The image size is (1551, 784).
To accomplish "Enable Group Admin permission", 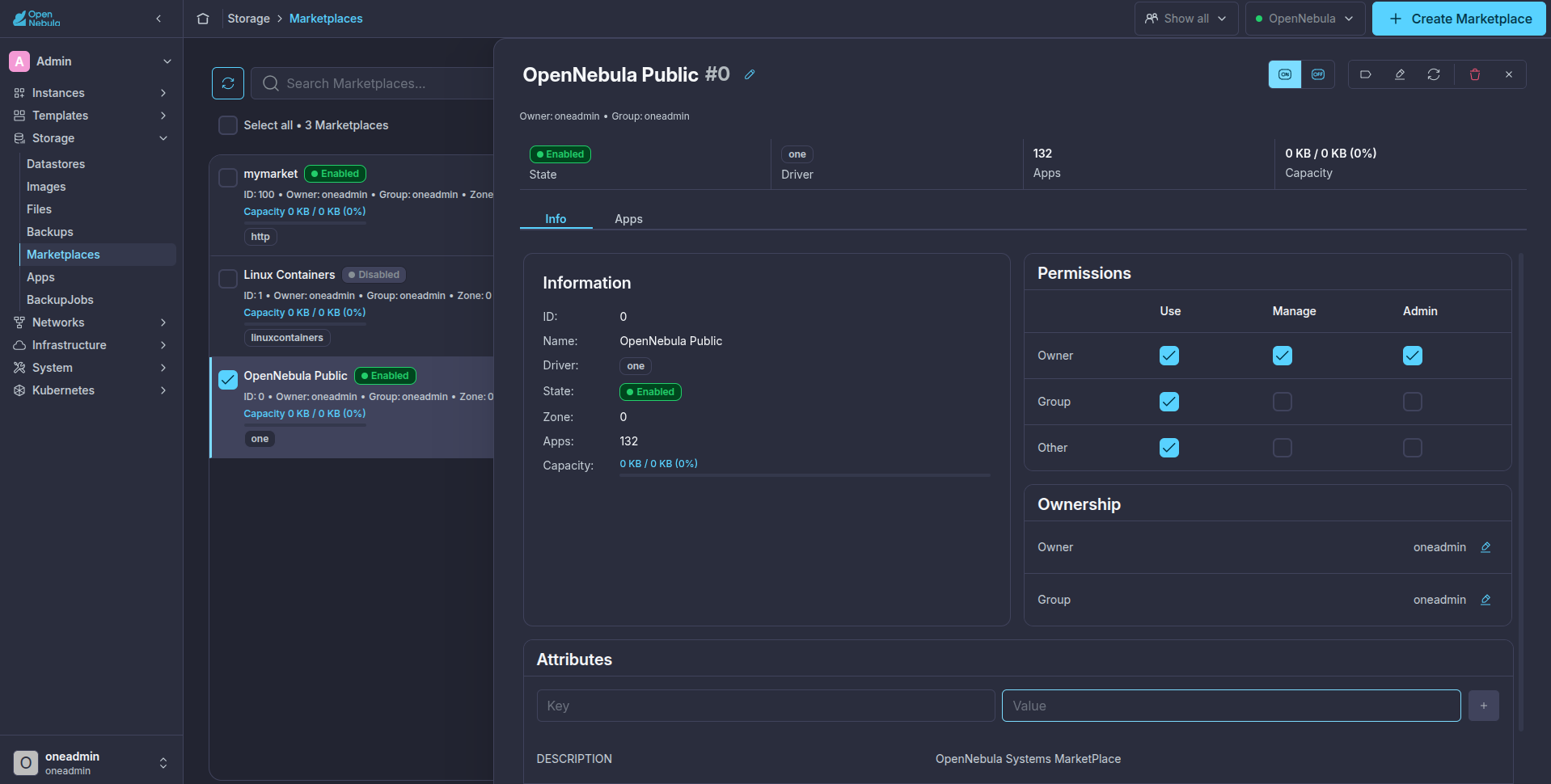I will pyautogui.click(x=1413, y=402).
